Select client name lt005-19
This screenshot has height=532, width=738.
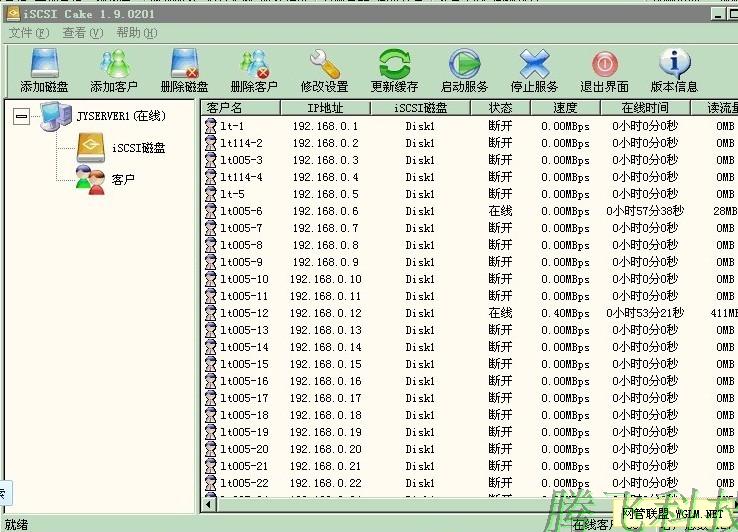244,432
